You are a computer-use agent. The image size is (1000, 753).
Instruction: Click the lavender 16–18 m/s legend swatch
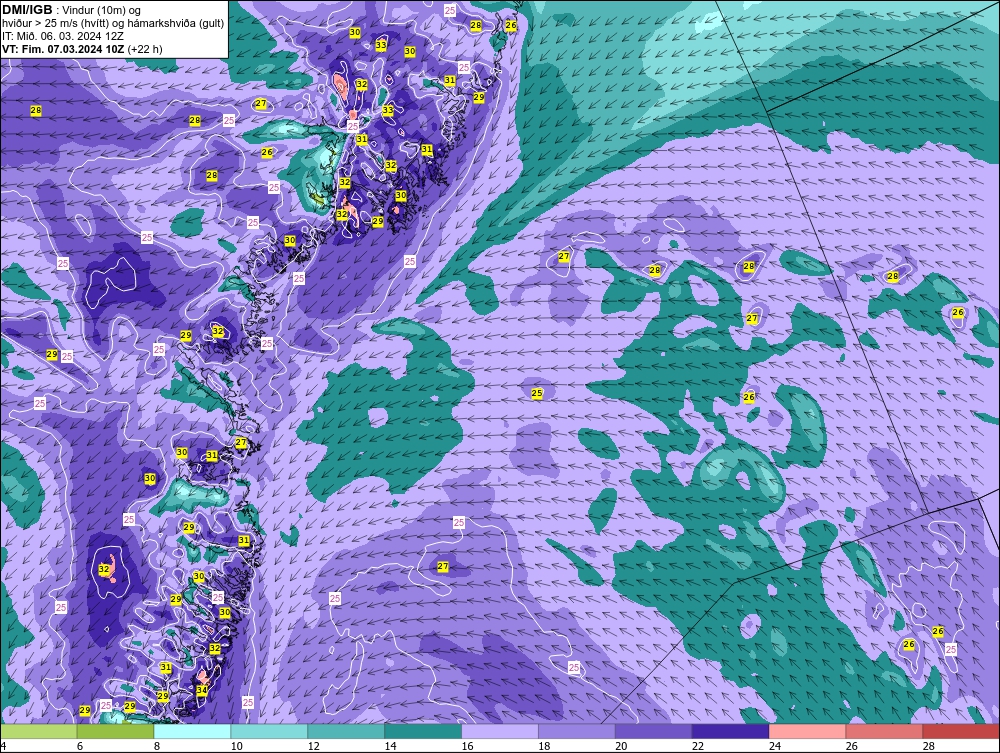500,731
